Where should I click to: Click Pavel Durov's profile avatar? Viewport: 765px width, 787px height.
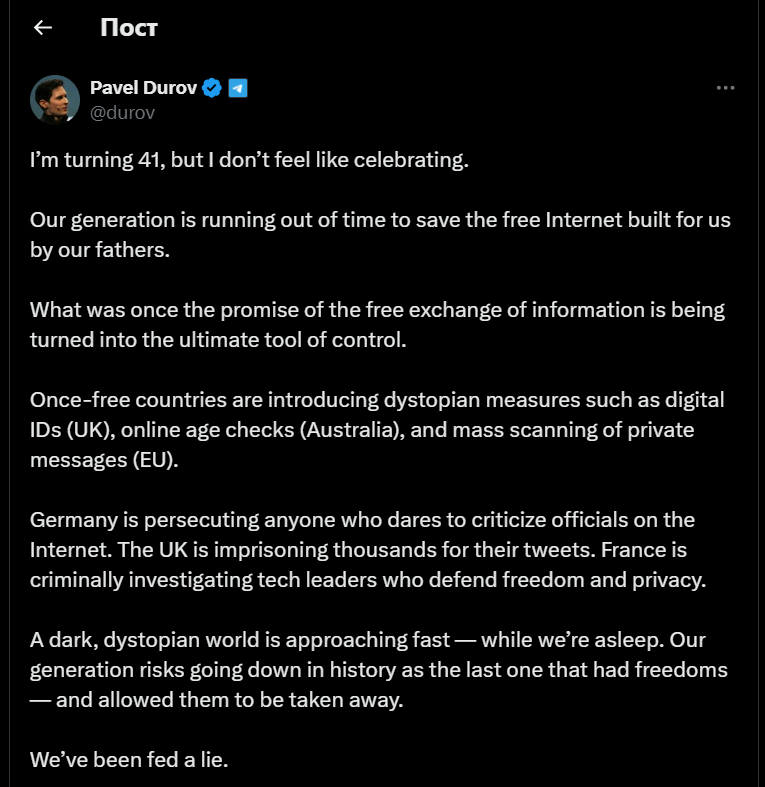pos(55,99)
